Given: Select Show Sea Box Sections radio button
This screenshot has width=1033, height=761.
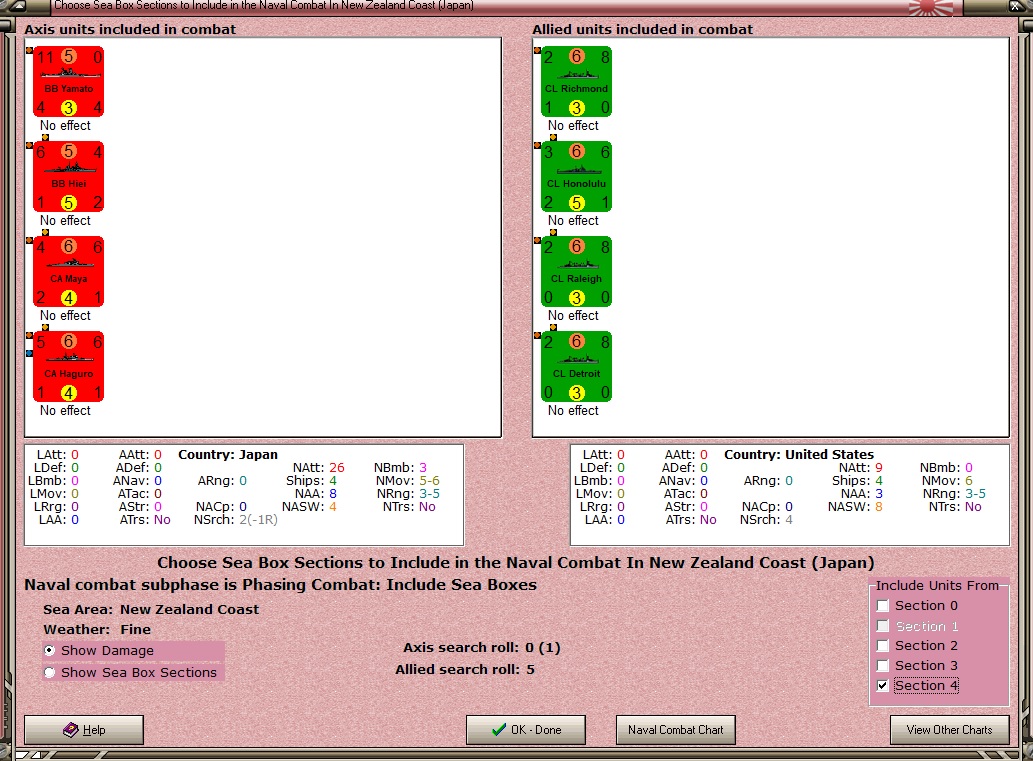Looking at the screenshot, I should (49, 673).
